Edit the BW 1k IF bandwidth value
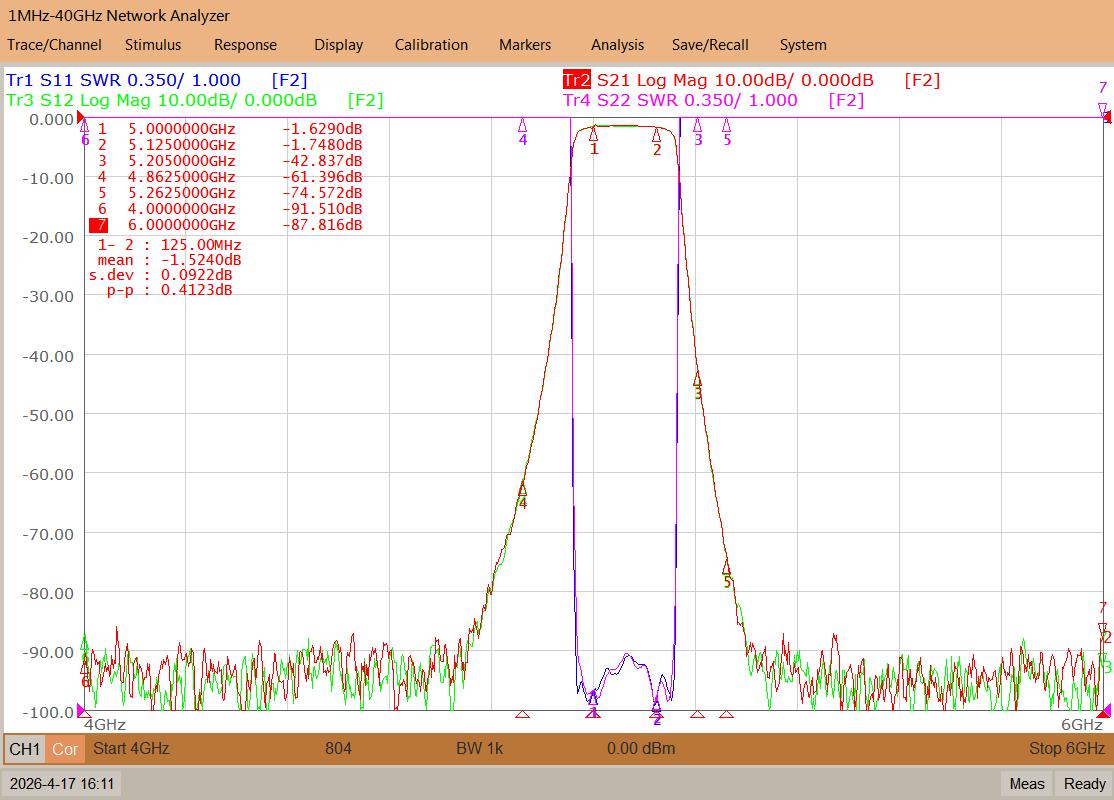 [480, 748]
